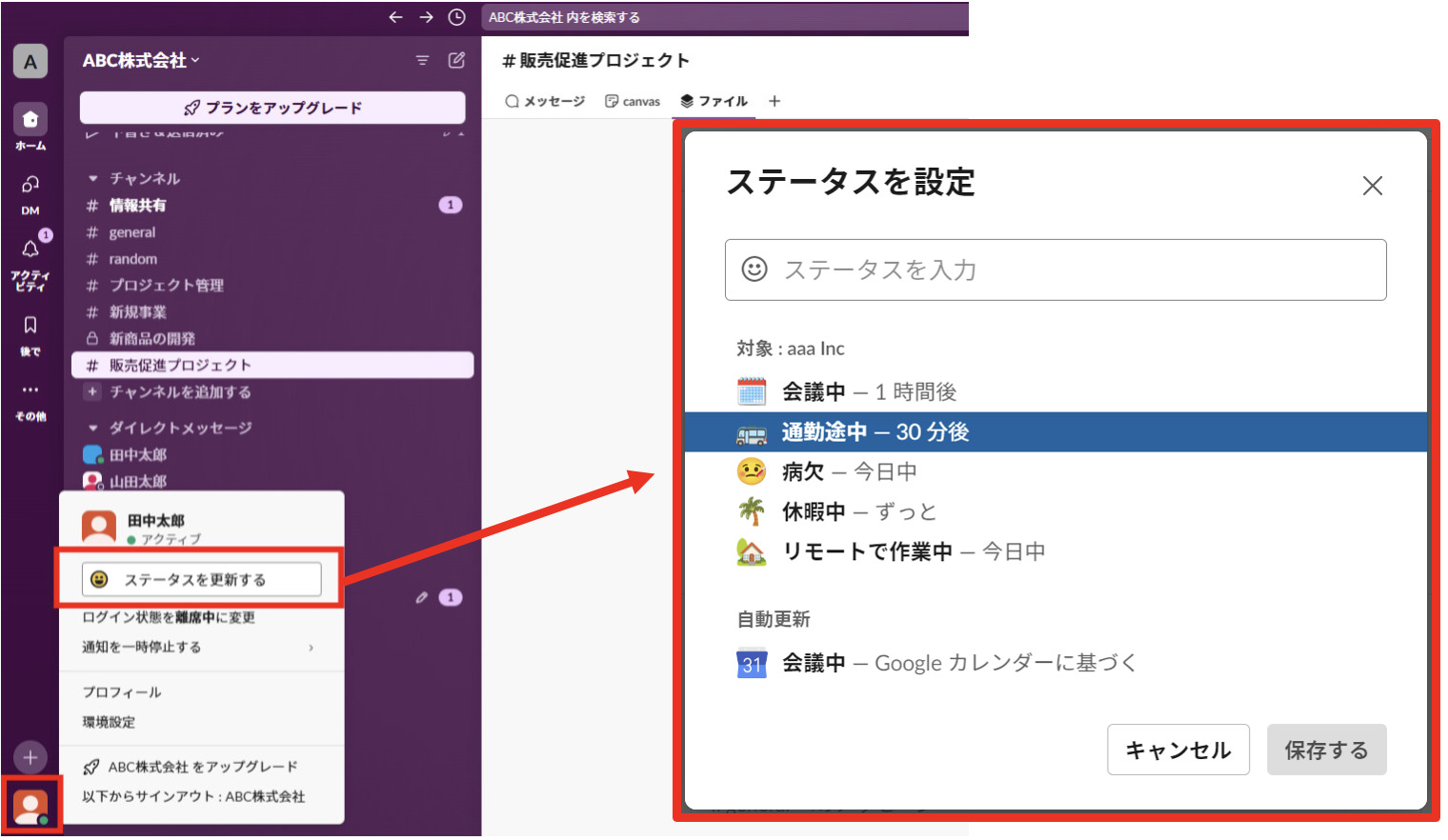Switch to the canvas tab
1448x840 pixels.
click(633, 100)
